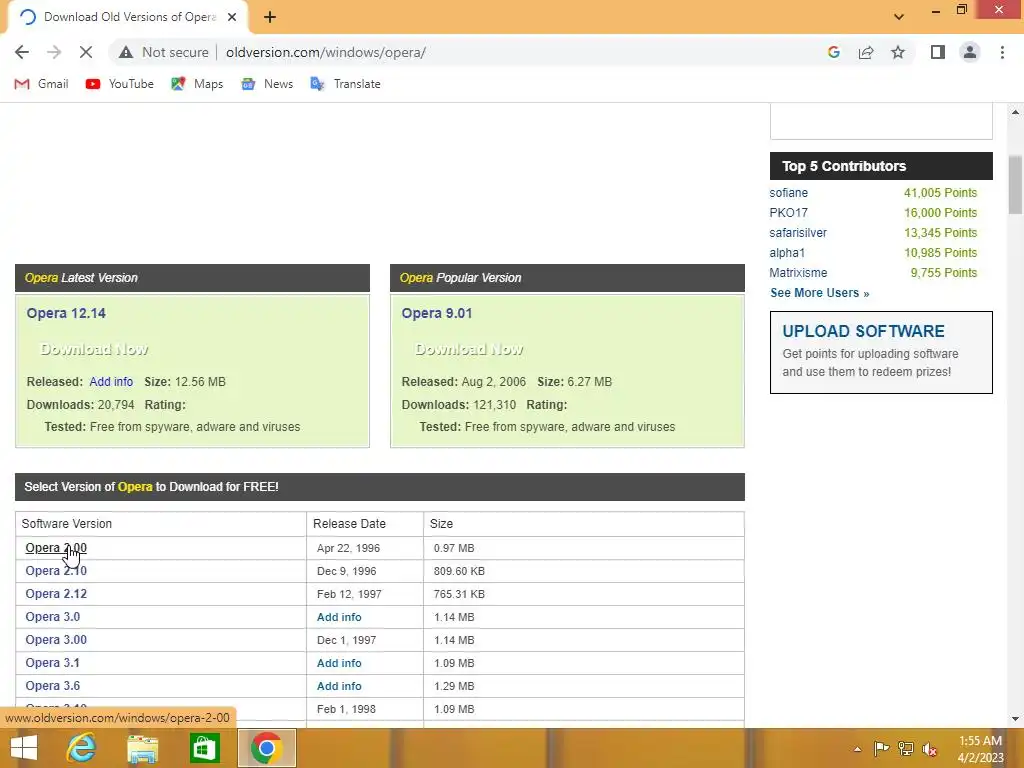Click See More Users link

point(820,293)
